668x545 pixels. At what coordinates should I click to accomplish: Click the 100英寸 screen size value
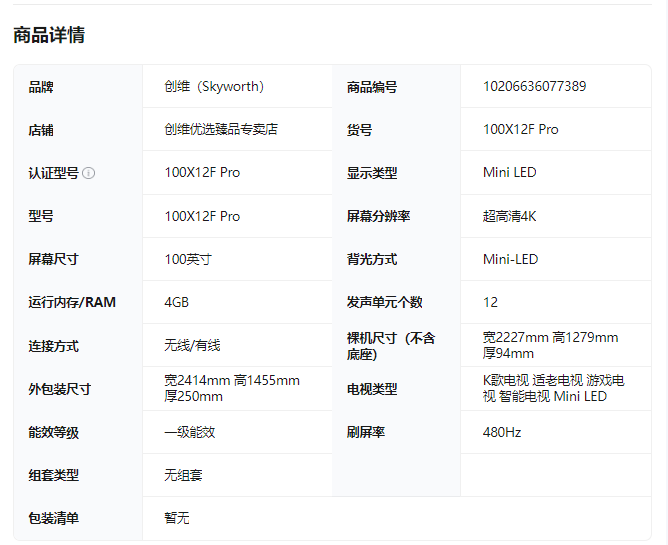pyautogui.click(x=188, y=259)
